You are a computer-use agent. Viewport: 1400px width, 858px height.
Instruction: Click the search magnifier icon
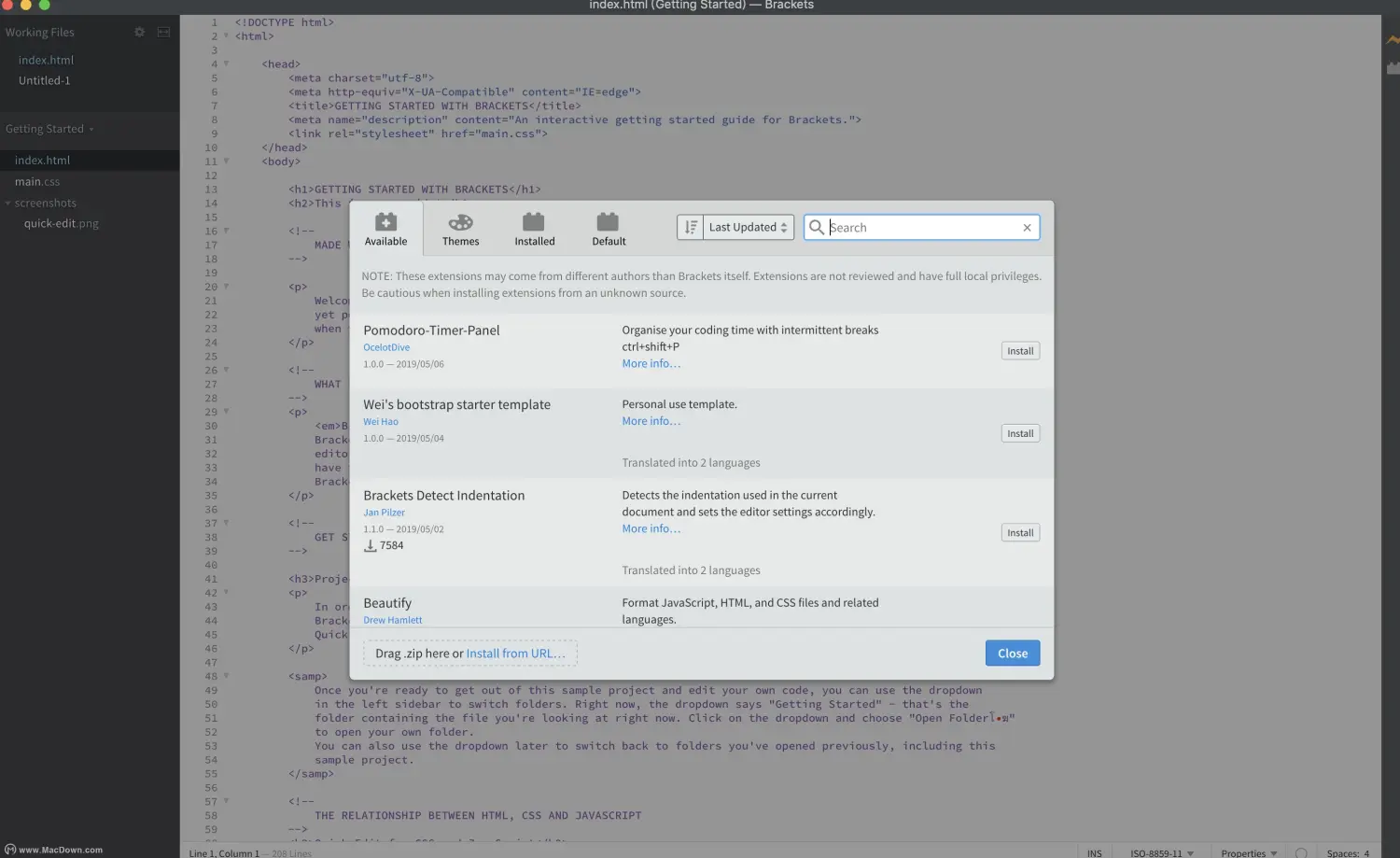pos(817,227)
